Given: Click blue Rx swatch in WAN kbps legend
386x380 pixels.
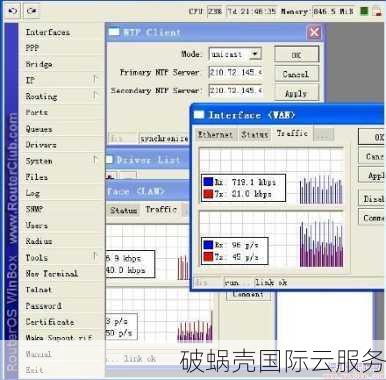Looking at the screenshot, I should pos(208,182).
